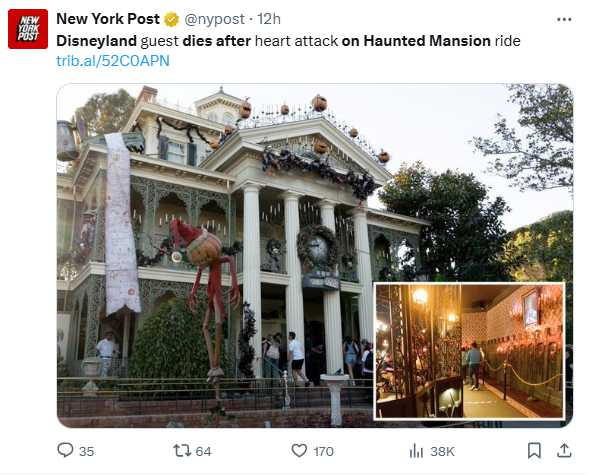Share the tweet via upload arrow icon
Image resolution: width=594 pixels, height=475 pixels.
[x=564, y=450]
